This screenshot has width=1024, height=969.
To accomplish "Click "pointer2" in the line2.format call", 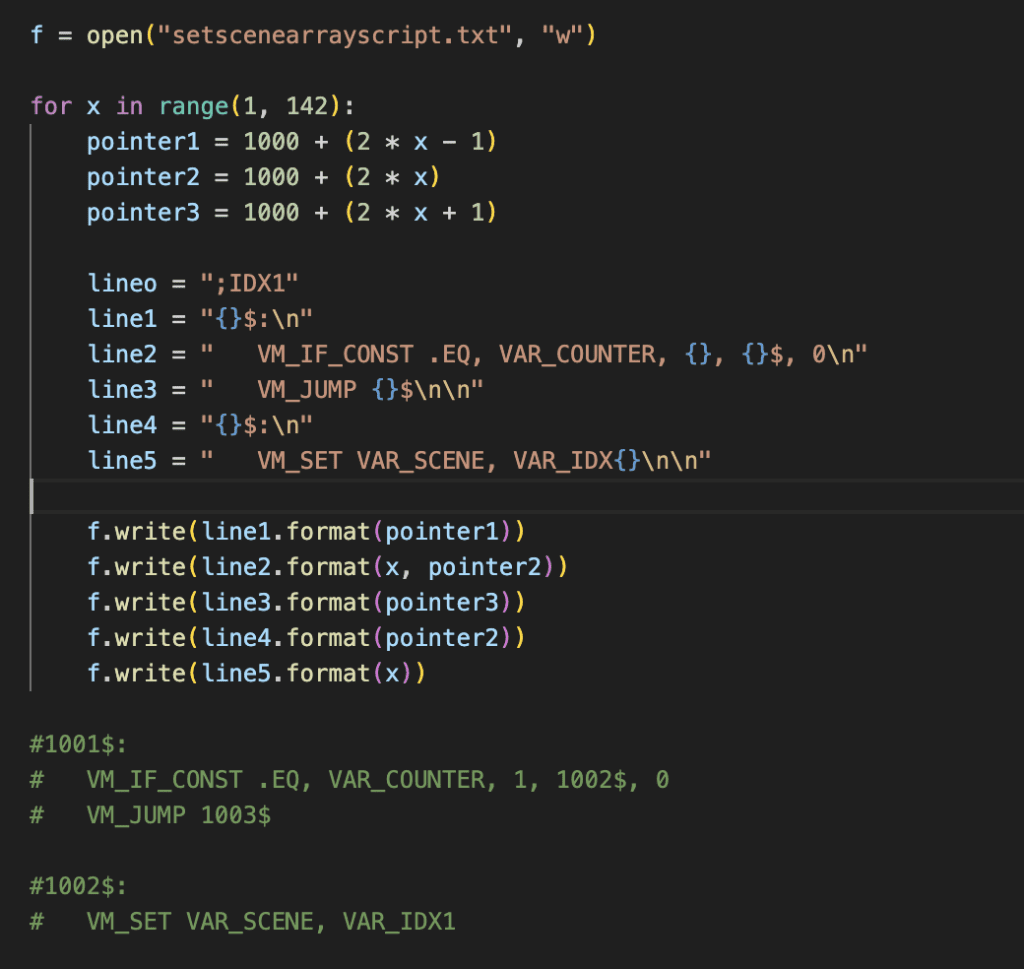I will point(485,567).
